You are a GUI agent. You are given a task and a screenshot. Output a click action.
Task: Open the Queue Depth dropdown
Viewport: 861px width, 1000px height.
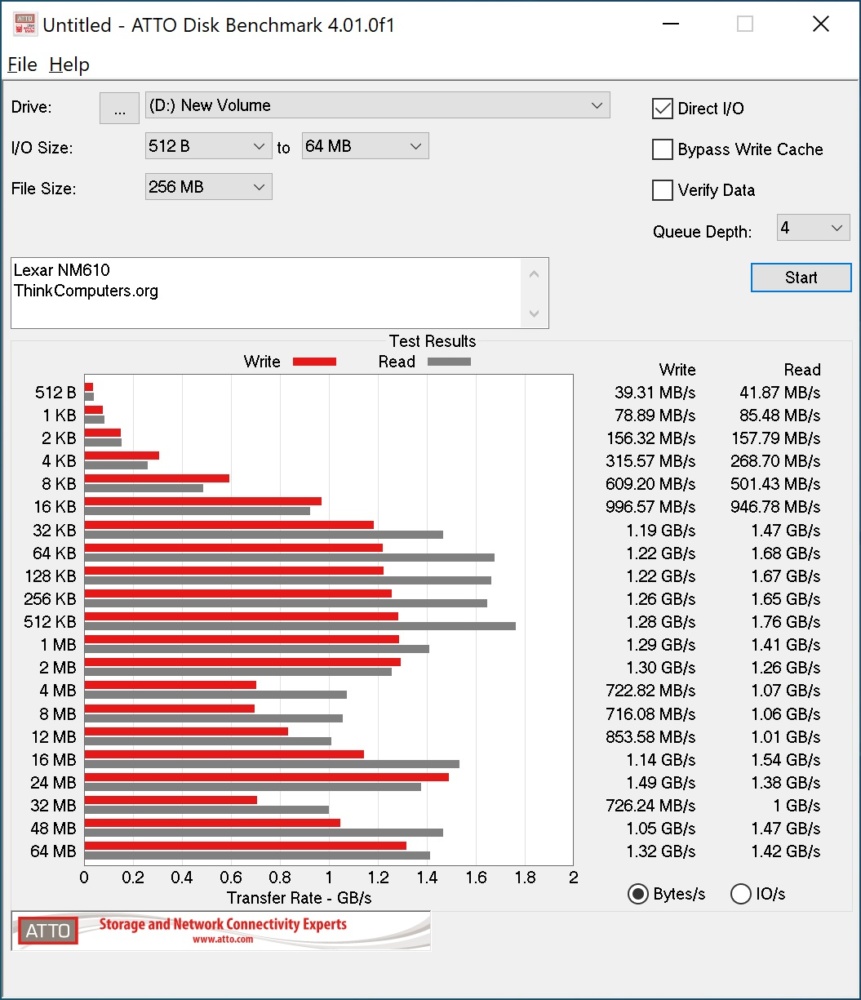pyautogui.click(x=813, y=228)
